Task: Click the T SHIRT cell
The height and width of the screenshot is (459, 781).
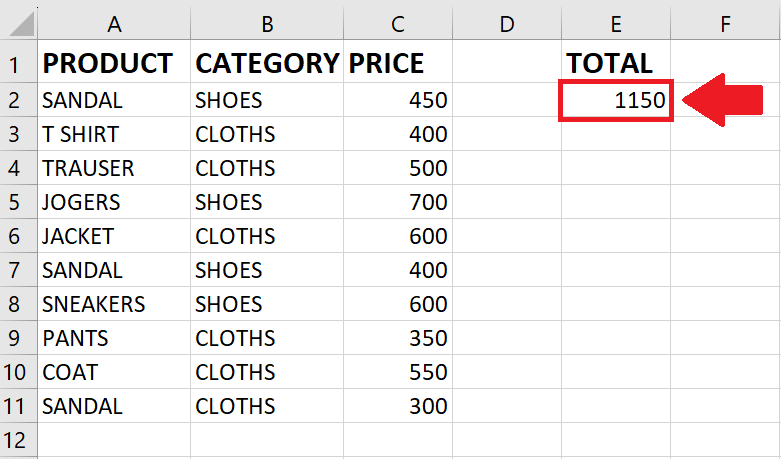Action: (114, 134)
